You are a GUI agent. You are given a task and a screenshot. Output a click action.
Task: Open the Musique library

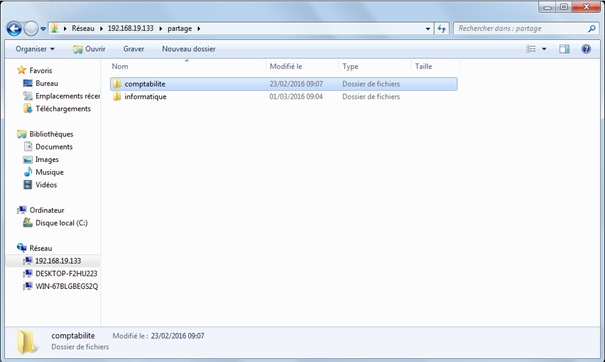tap(49, 173)
